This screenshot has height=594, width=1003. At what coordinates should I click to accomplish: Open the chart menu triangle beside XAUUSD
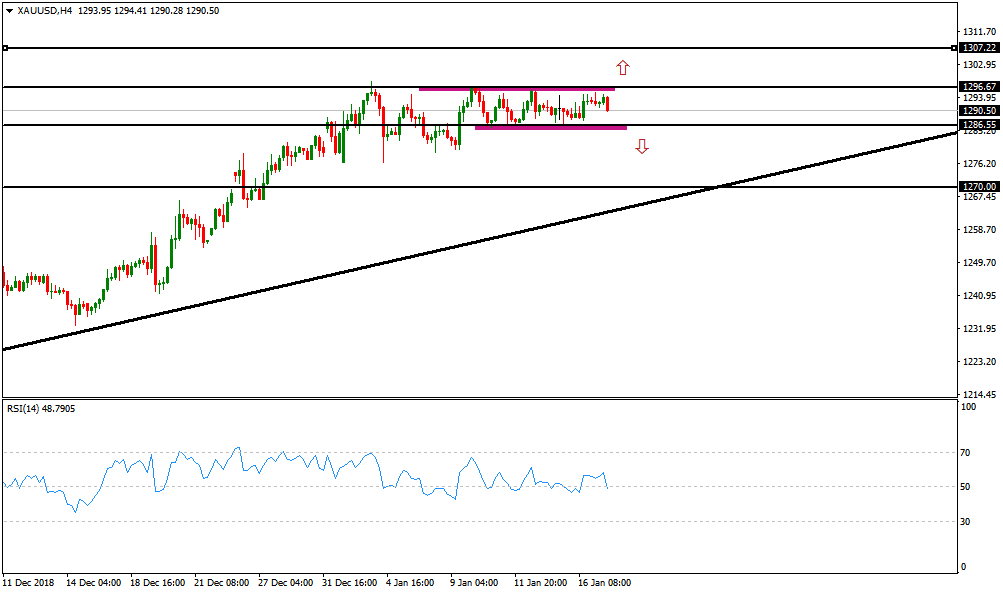[x=9, y=10]
